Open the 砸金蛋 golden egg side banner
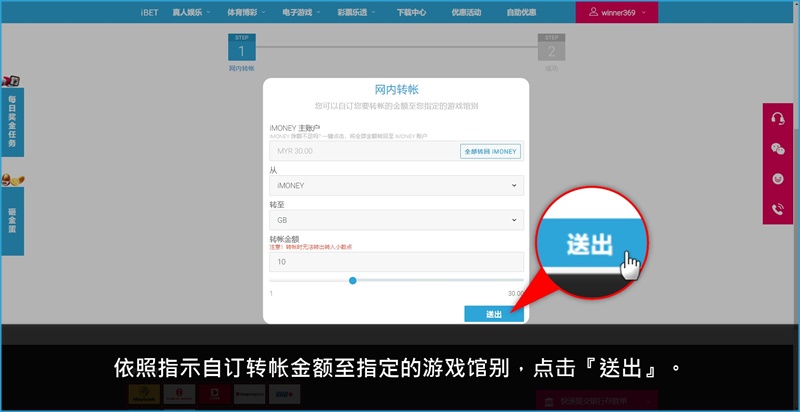The height and width of the screenshot is (412, 800). (x=12, y=221)
